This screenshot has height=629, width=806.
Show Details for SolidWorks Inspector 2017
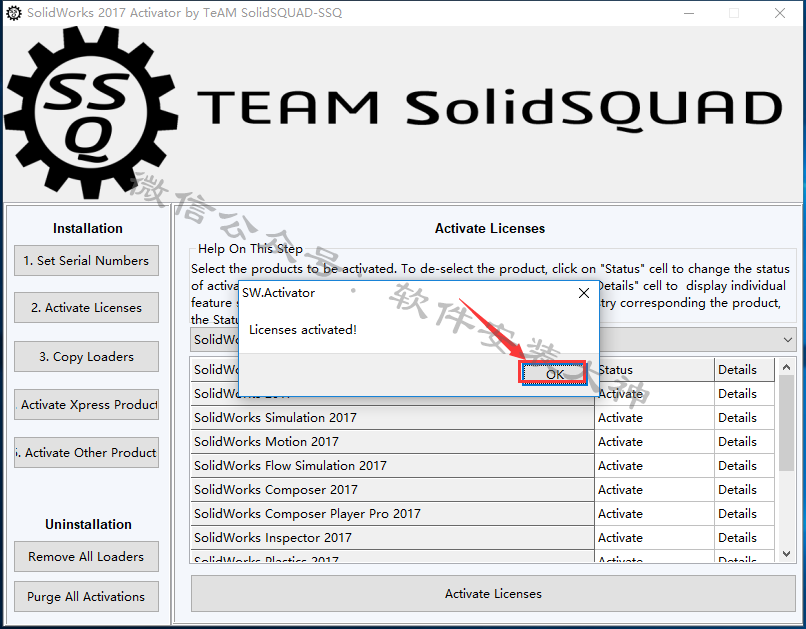[744, 538]
